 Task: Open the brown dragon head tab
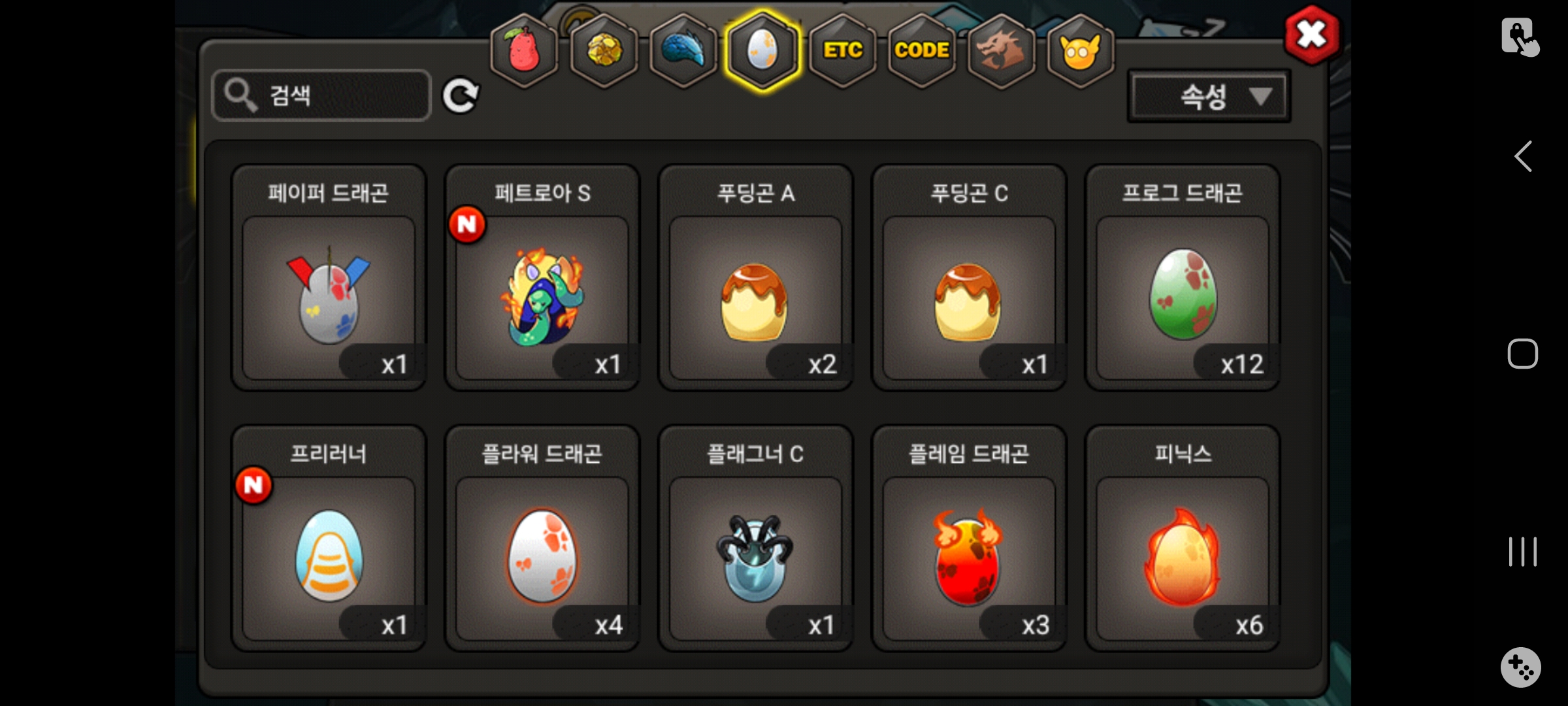[1001, 51]
